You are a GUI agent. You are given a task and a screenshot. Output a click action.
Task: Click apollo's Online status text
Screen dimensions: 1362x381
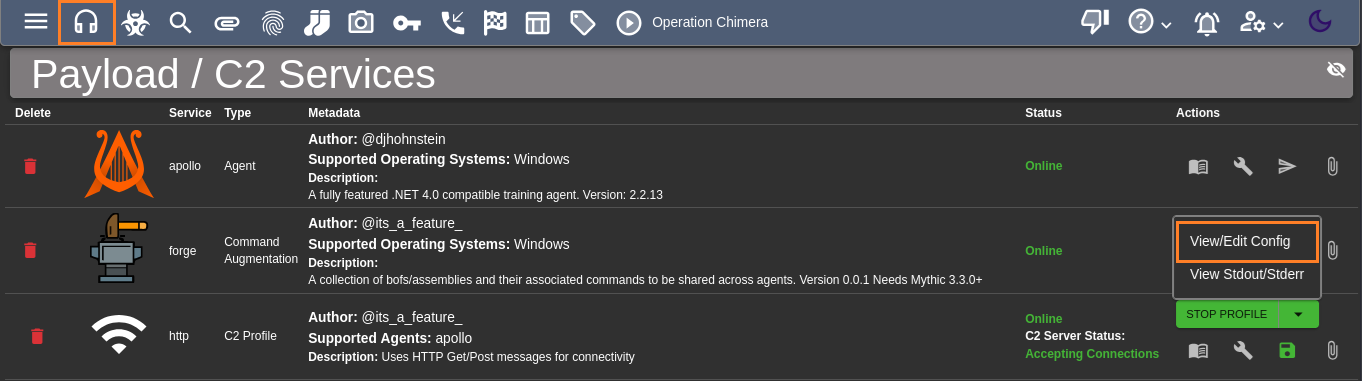[x=1044, y=166]
